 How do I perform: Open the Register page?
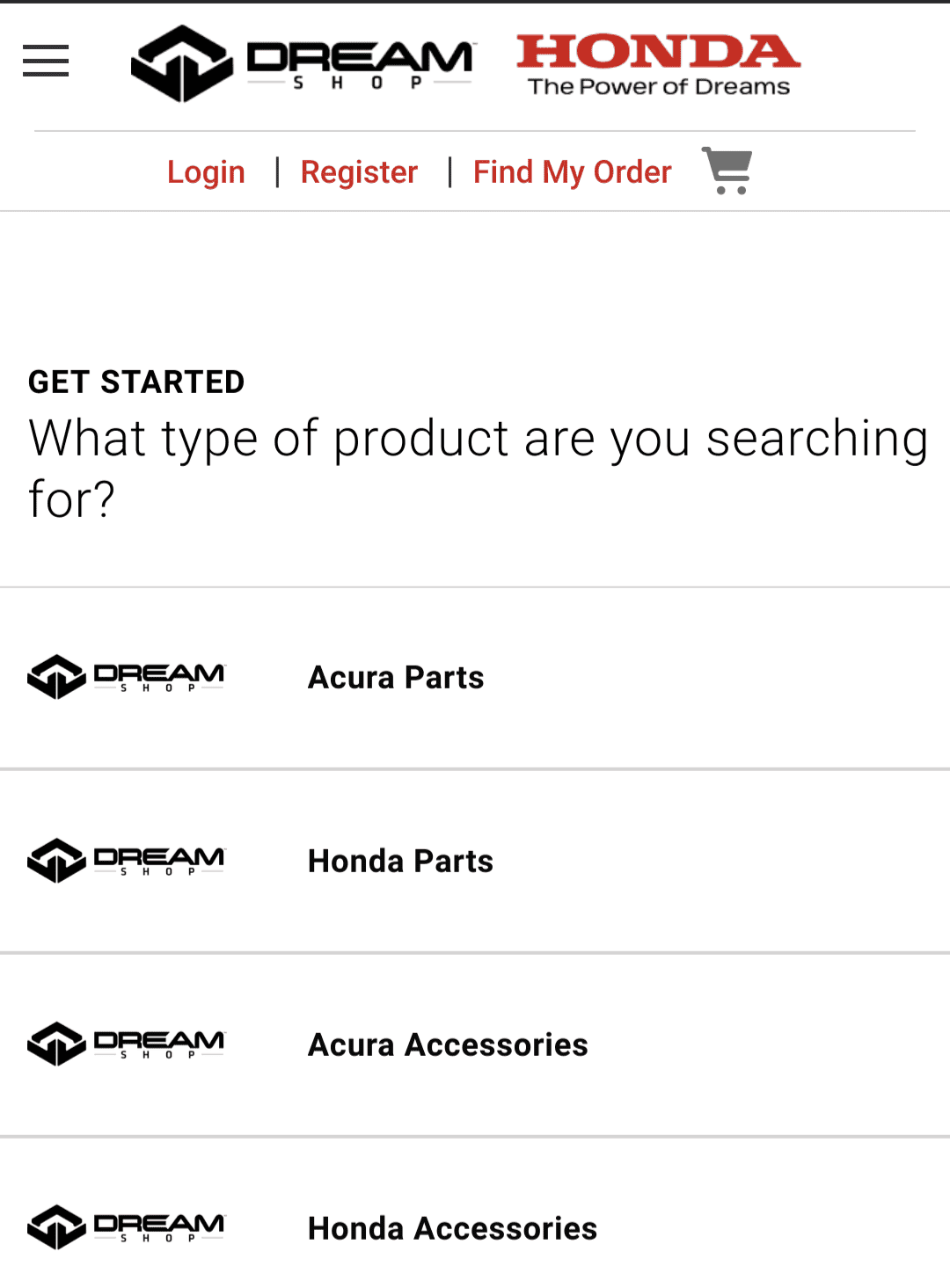pos(359,171)
